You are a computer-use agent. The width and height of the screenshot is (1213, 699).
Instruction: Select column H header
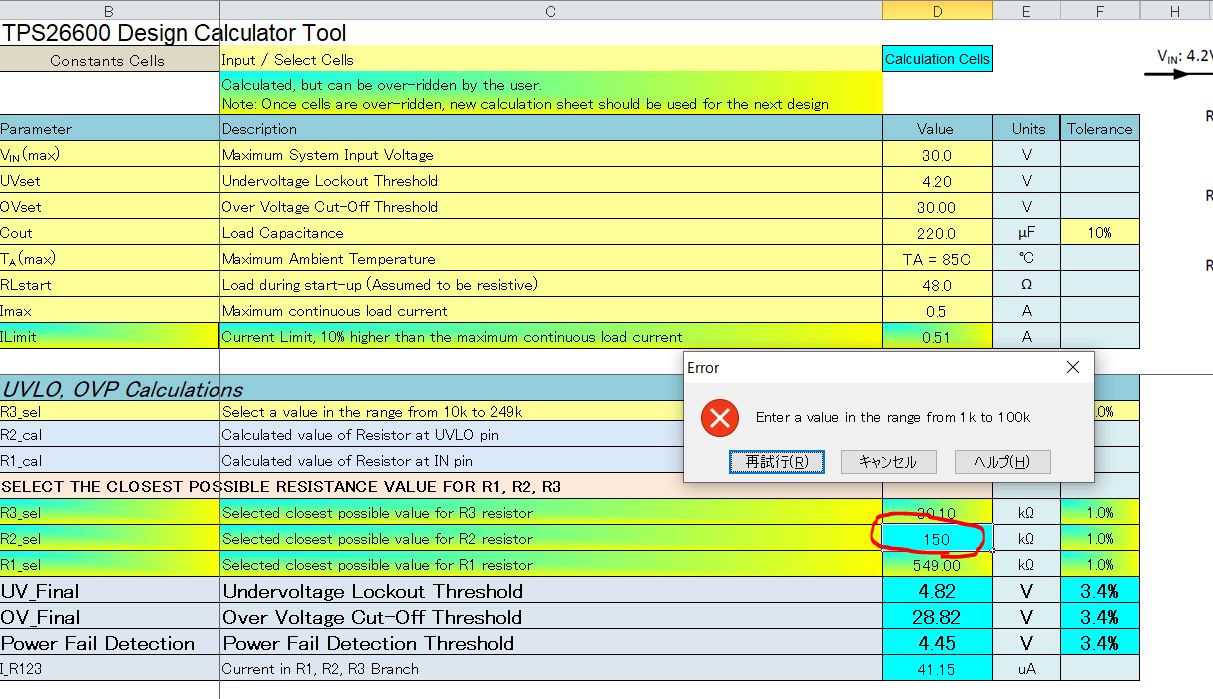[1176, 10]
